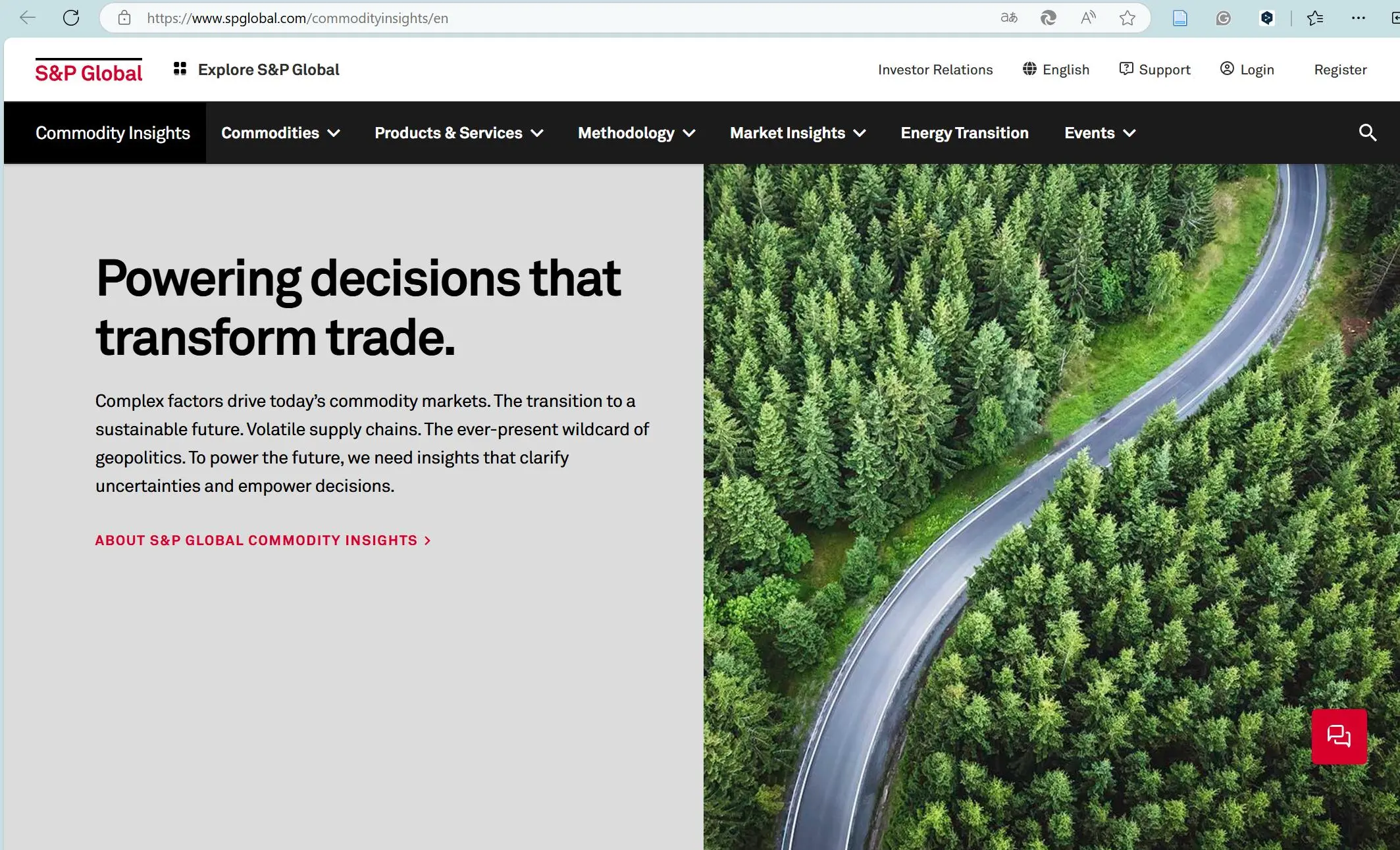Expand the Events dropdown
1400x850 pixels.
click(1100, 133)
